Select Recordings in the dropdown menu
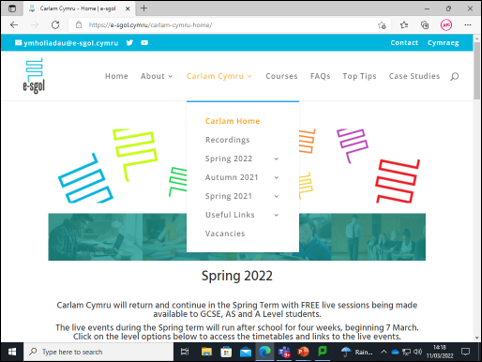Image resolution: width=482 pixels, height=362 pixels. click(227, 140)
